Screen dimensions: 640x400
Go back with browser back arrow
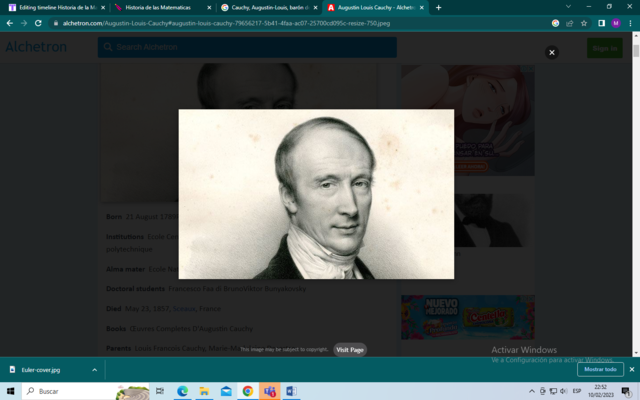click(x=10, y=23)
